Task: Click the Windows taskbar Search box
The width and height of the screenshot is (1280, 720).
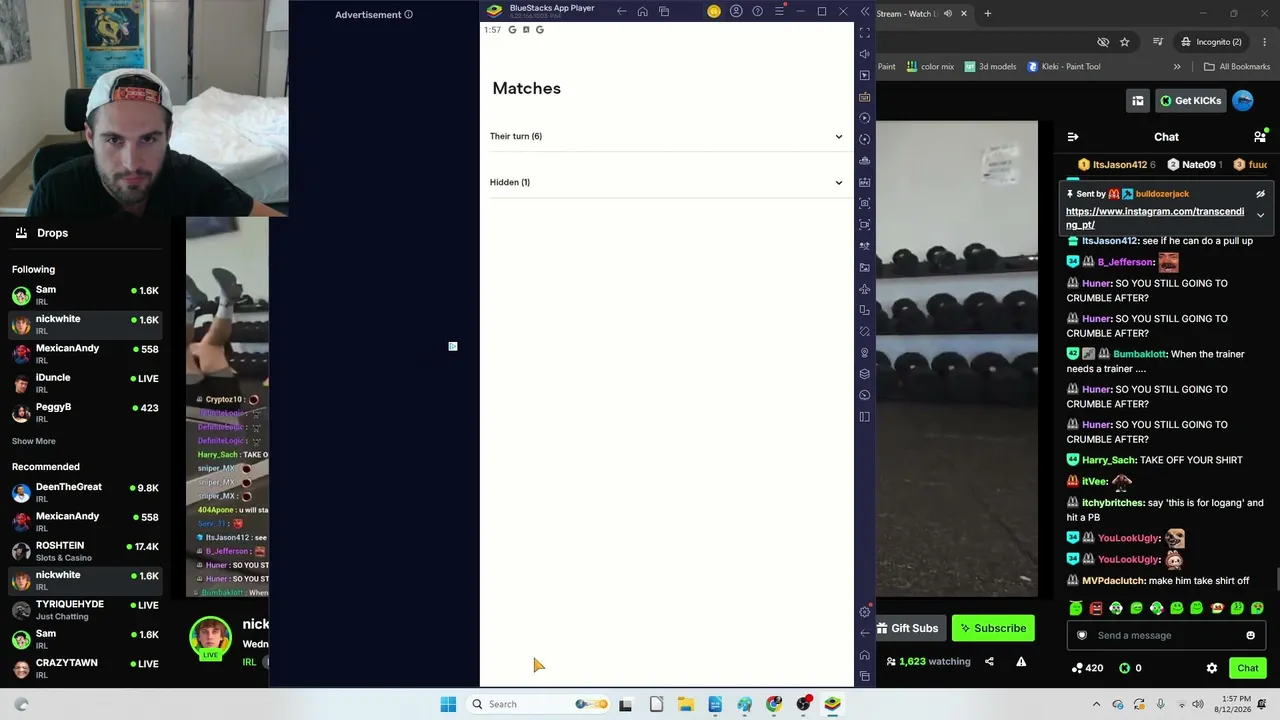Action: pos(540,704)
